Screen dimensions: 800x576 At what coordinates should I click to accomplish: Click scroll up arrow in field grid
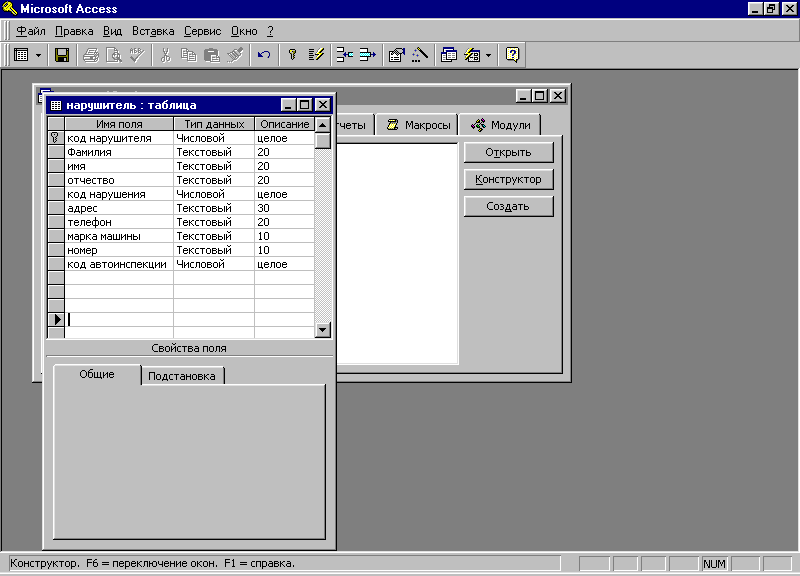point(322,124)
